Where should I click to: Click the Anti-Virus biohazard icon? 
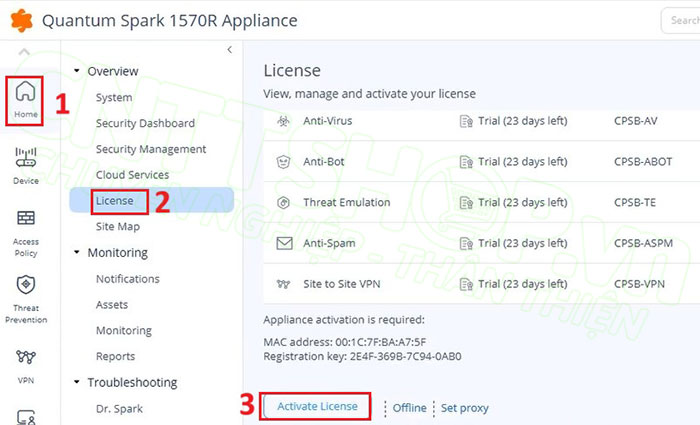pyautogui.click(x=283, y=121)
